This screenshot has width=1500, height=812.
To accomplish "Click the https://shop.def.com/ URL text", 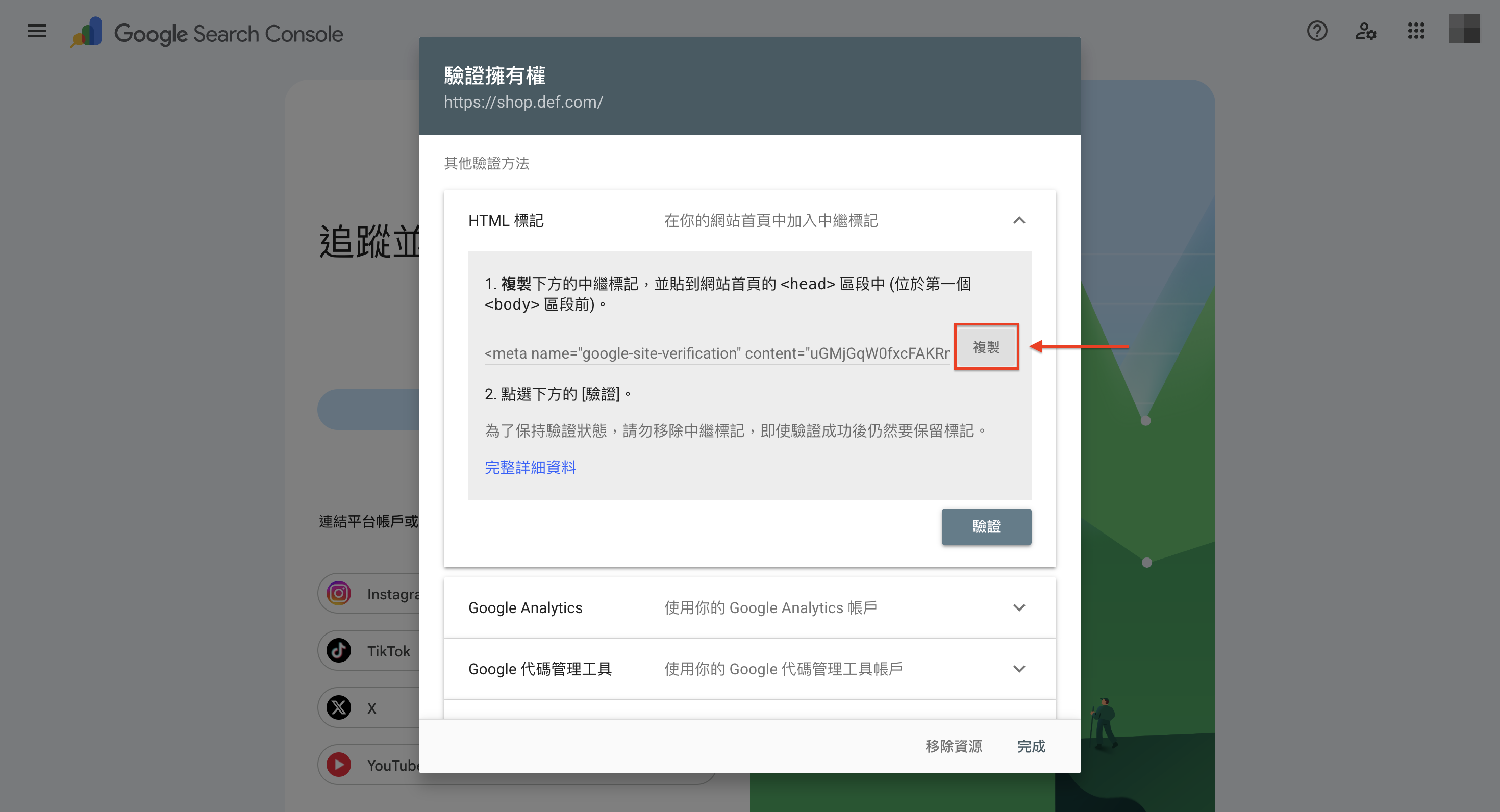I will coord(523,102).
